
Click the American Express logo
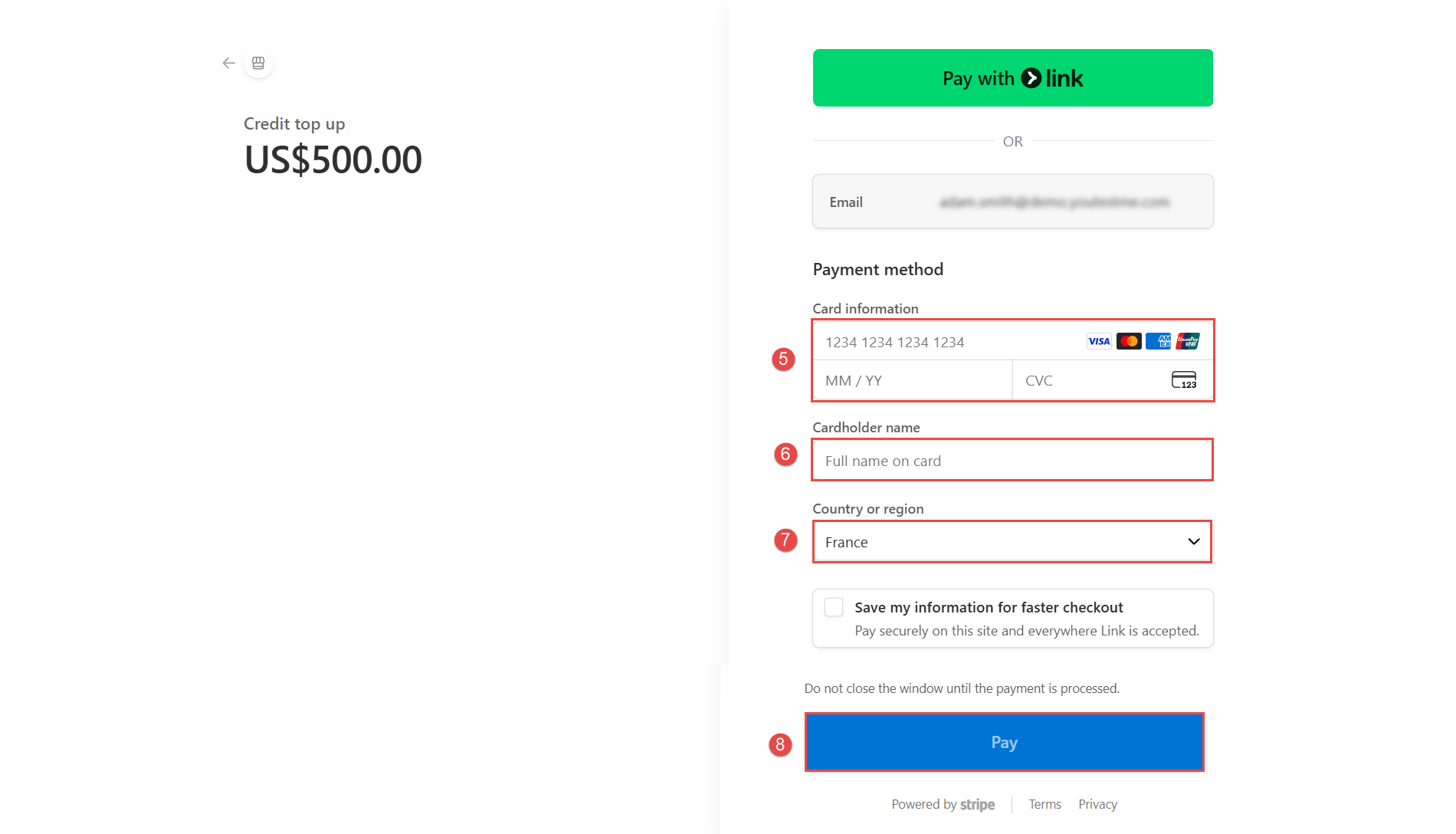point(1158,341)
